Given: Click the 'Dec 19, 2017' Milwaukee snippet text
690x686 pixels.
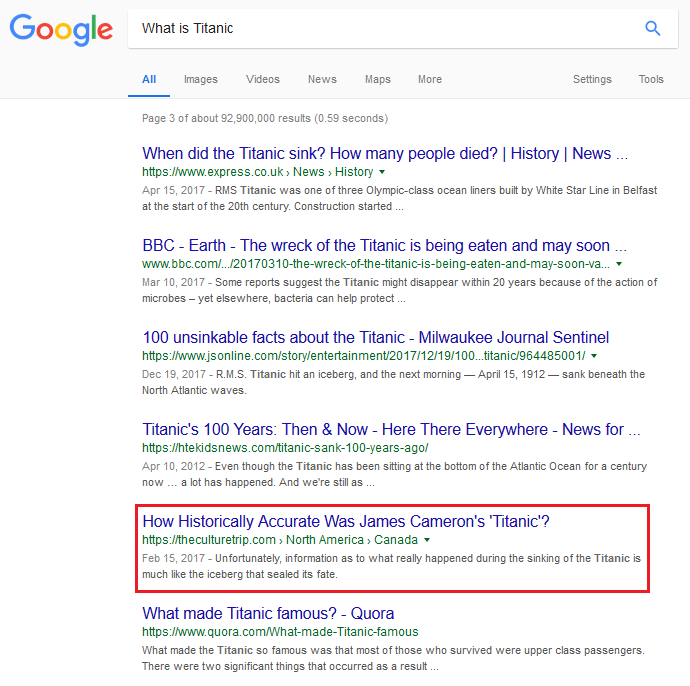Looking at the screenshot, I should coord(393,382).
